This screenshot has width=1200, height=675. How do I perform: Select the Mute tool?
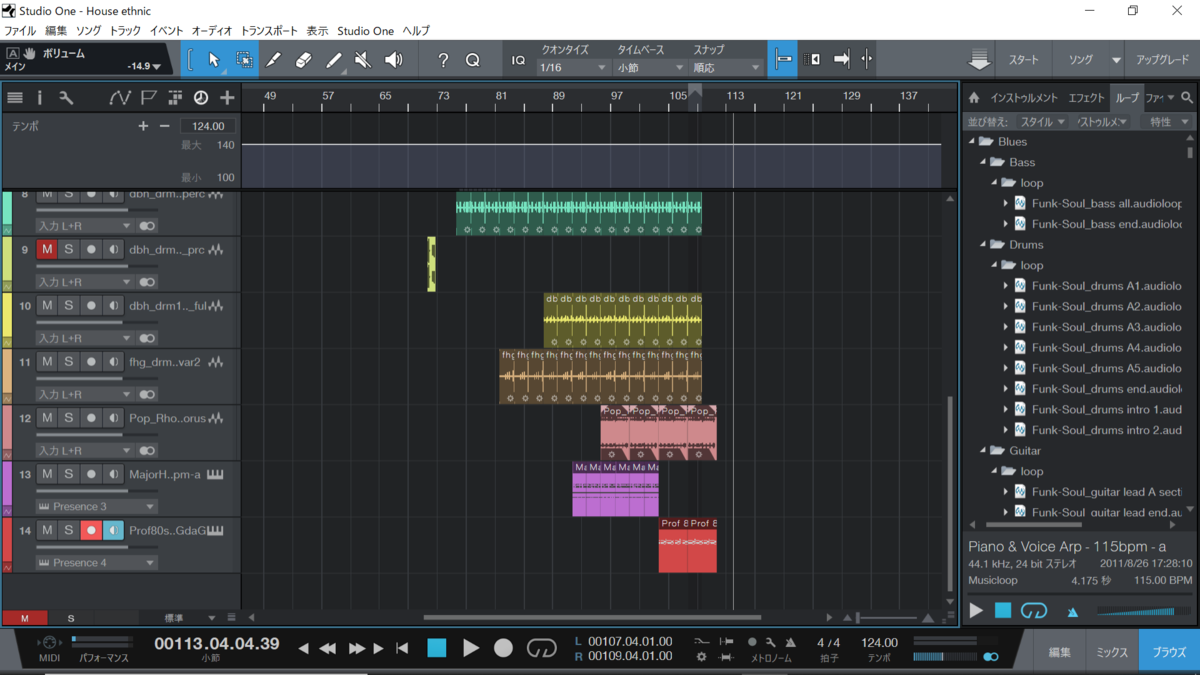[363, 60]
